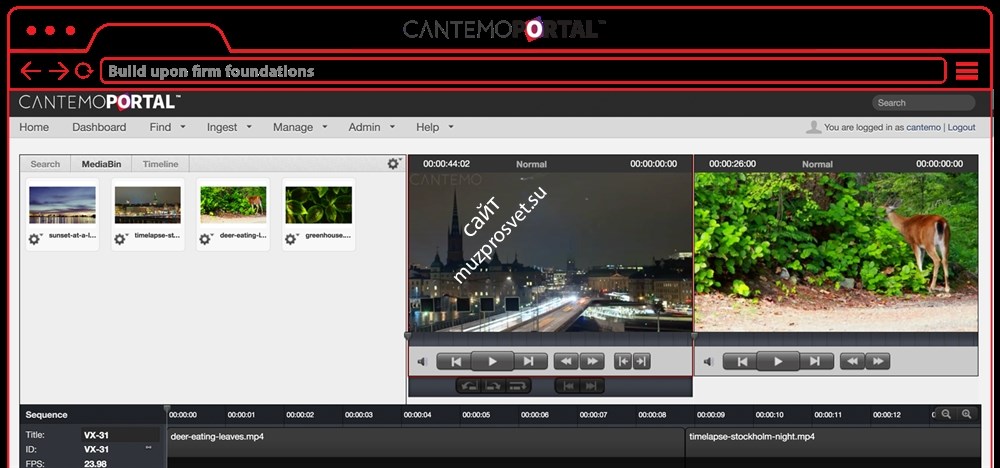Mute the Stockholm night player volume
Viewport: 1000px width, 468px height.
click(x=422, y=362)
